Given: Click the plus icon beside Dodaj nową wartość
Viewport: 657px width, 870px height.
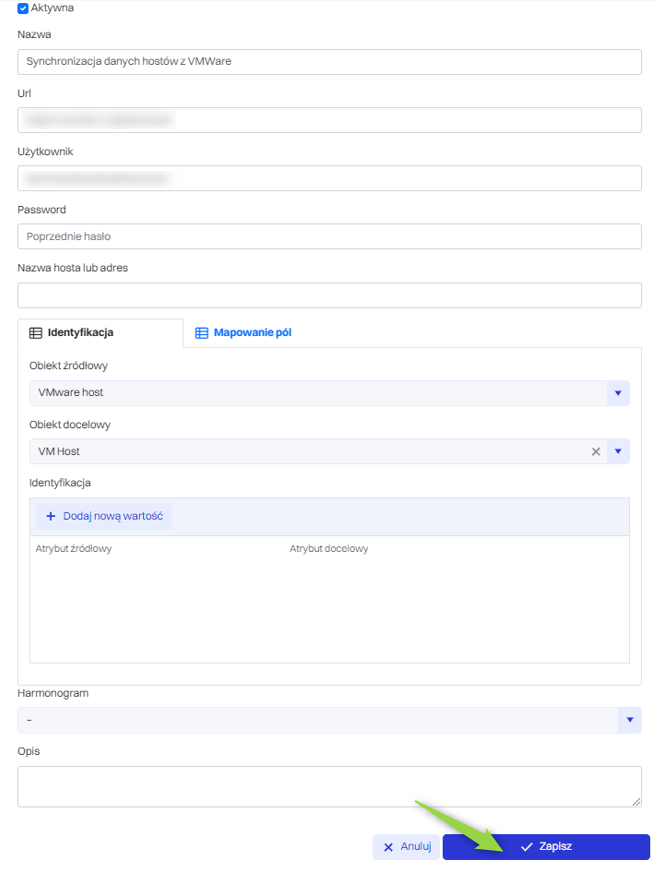Looking at the screenshot, I should (x=50, y=516).
